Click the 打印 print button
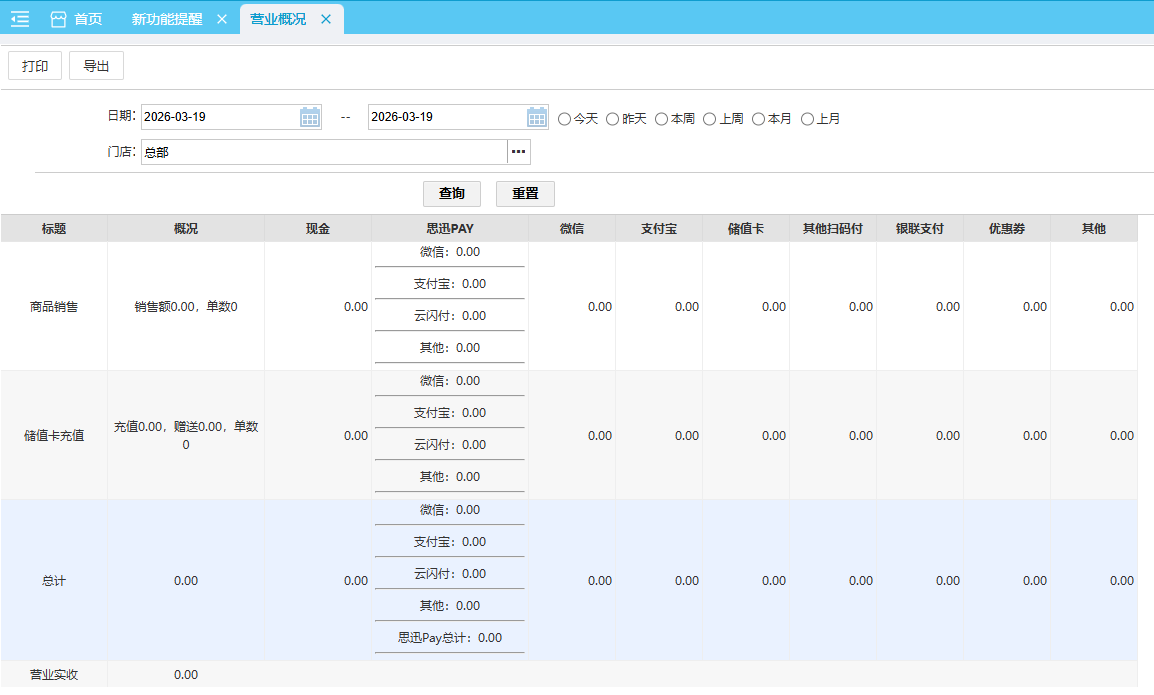 [x=35, y=66]
